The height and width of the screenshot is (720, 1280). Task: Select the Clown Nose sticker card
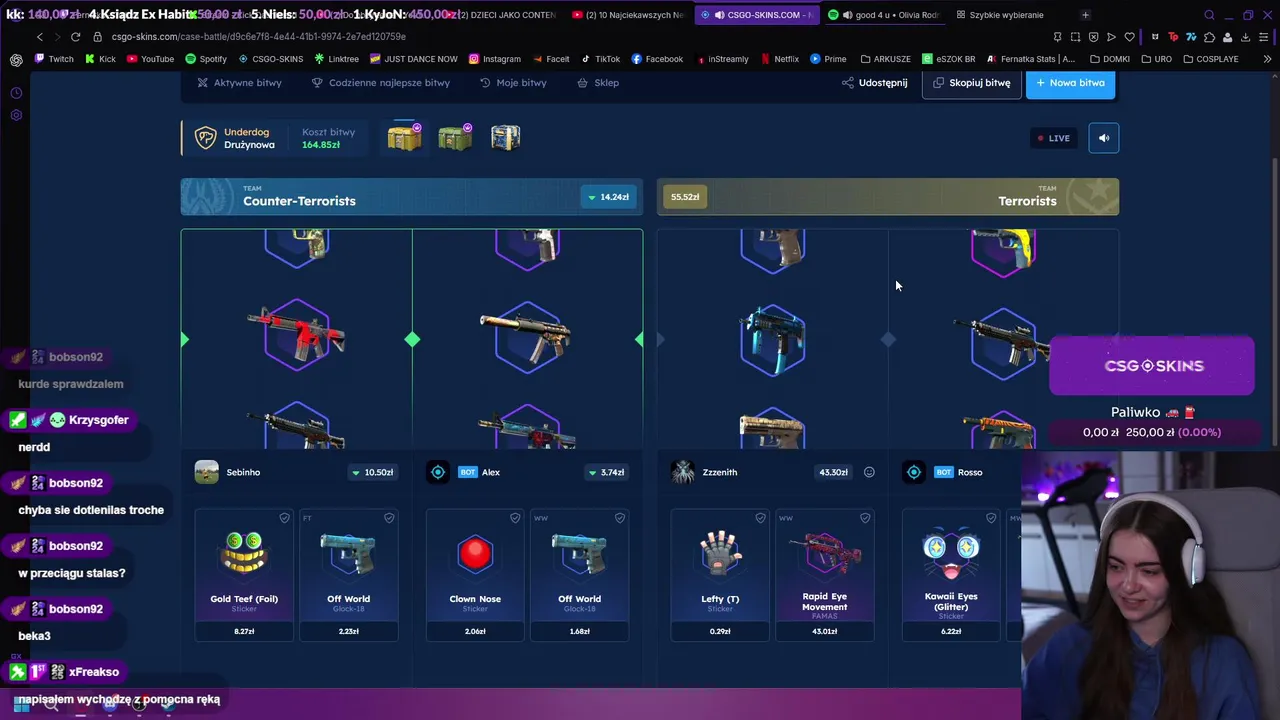pos(475,575)
